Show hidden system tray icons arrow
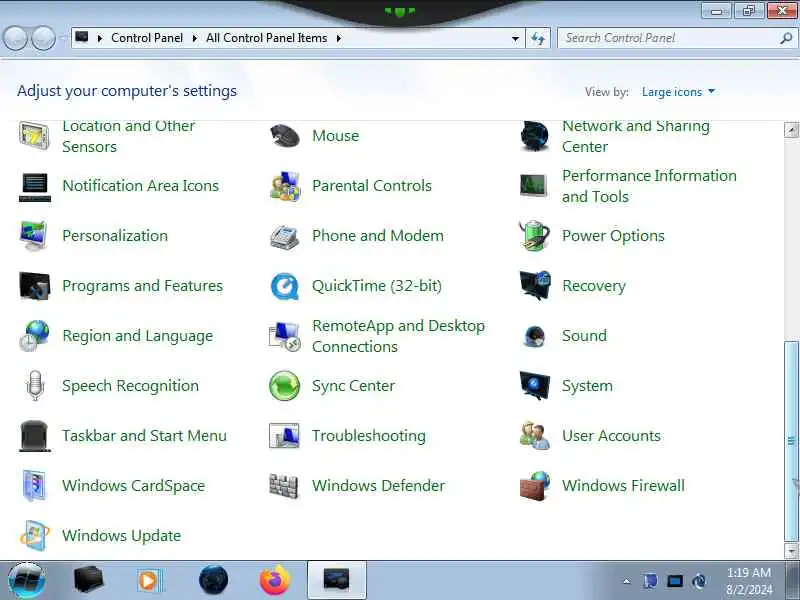 tap(627, 581)
